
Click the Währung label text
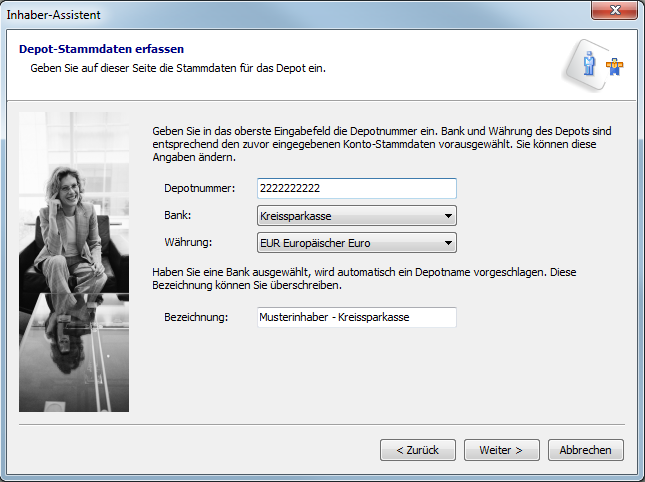click(x=188, y=242)
